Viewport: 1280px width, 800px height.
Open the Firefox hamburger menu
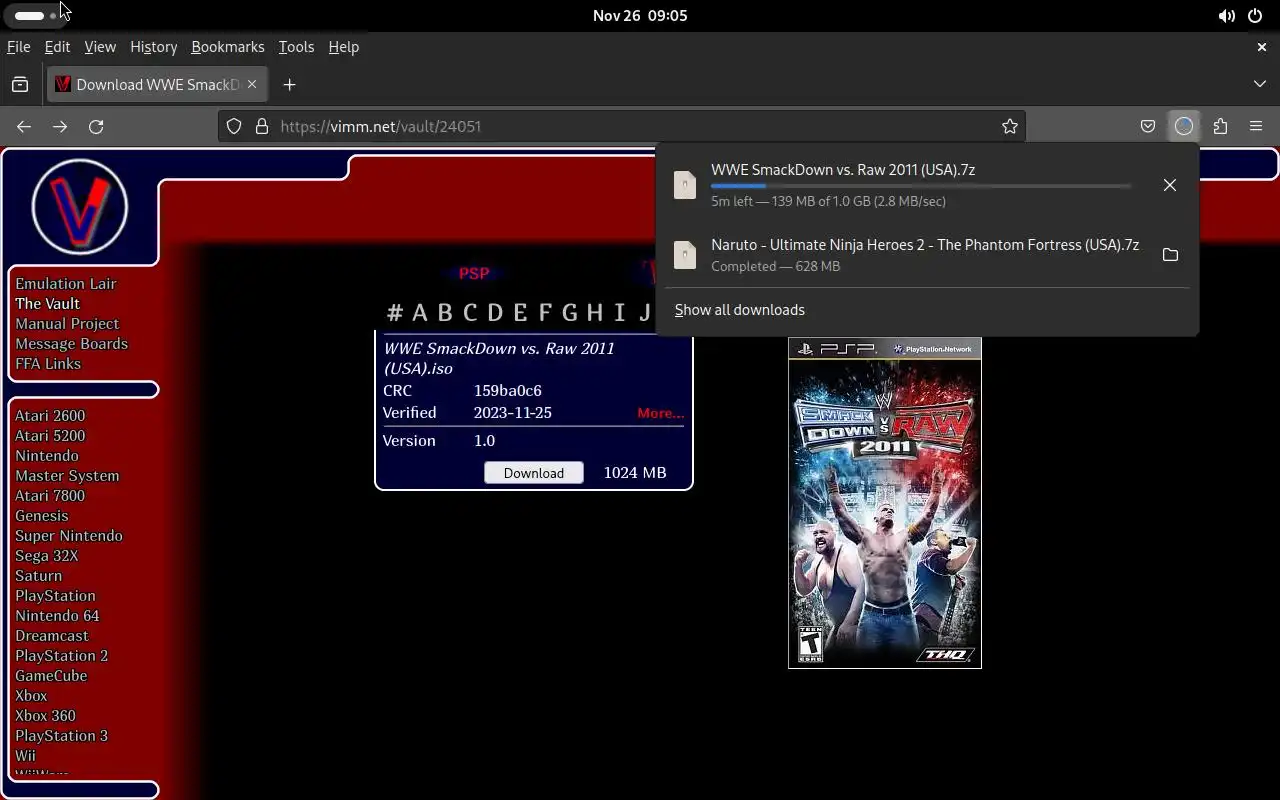[1256, 126]
